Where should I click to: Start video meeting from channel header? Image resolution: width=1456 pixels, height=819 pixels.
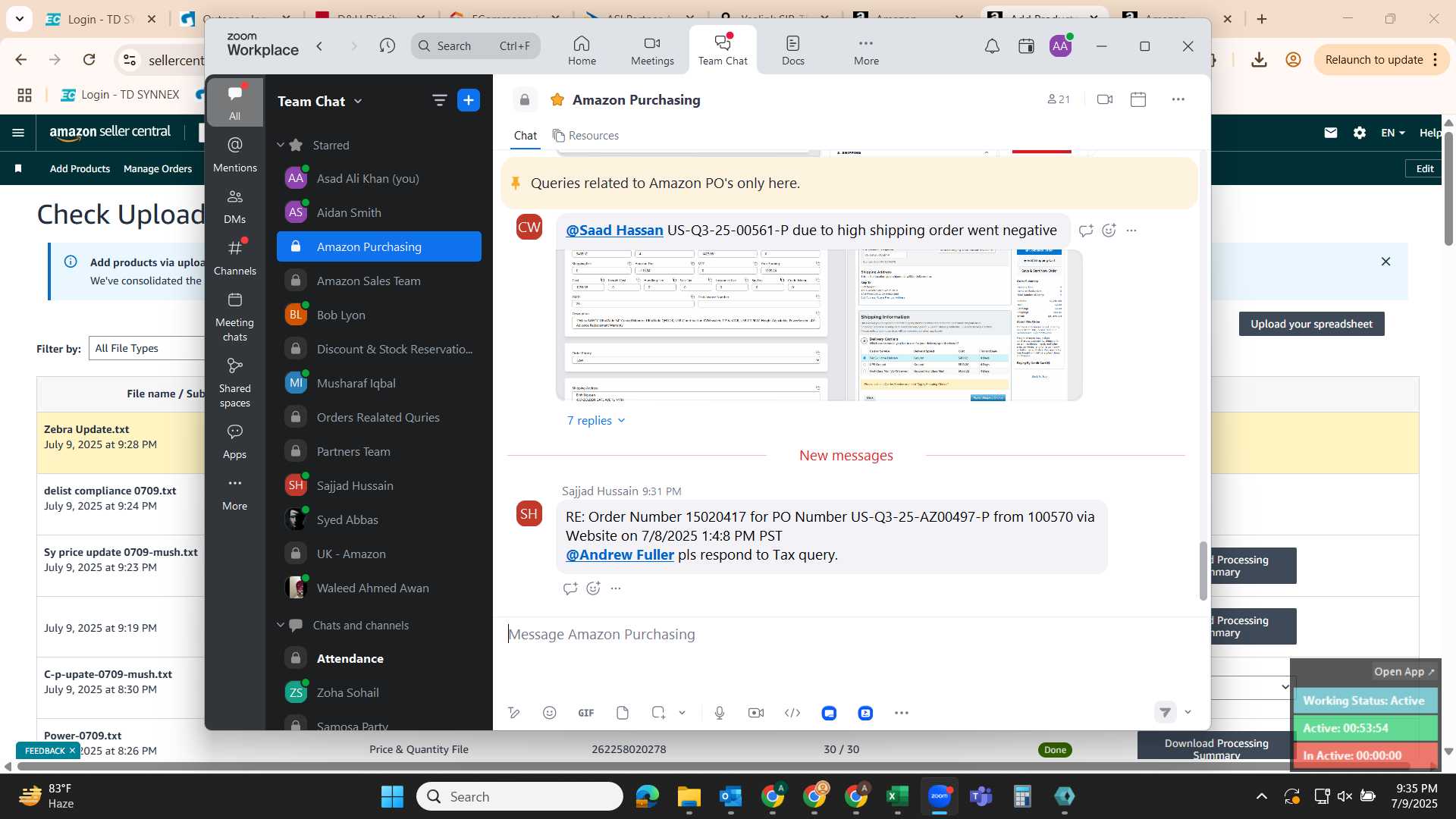1105,99
